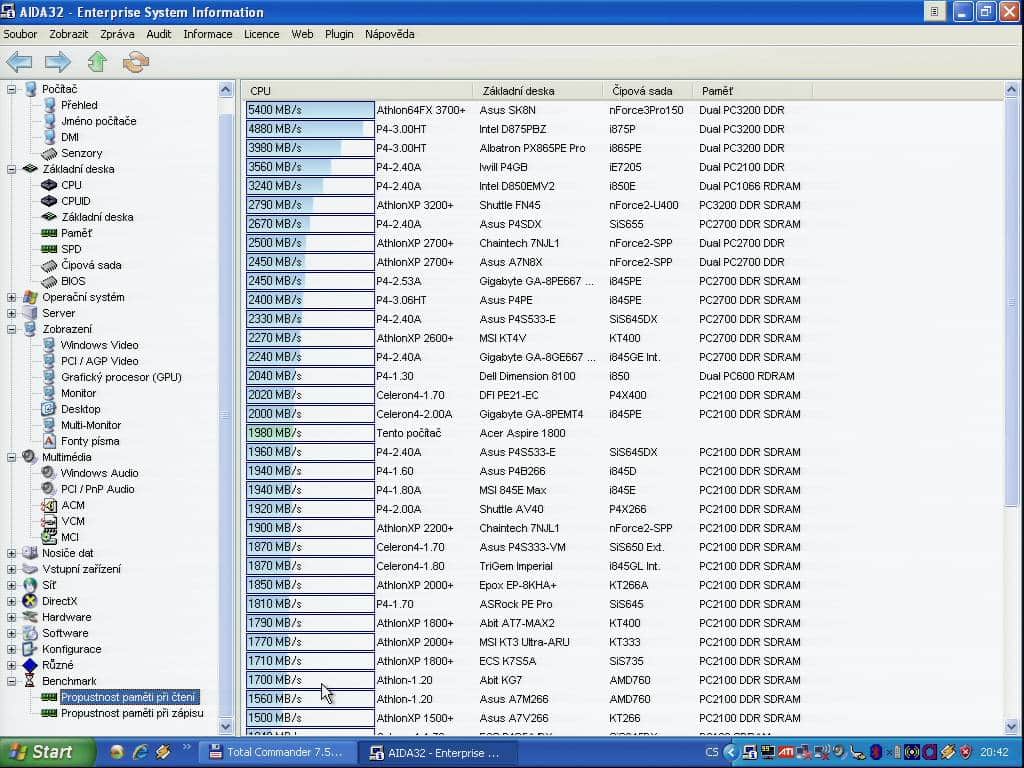Click the DirectX icon in tree

point(30,601)
